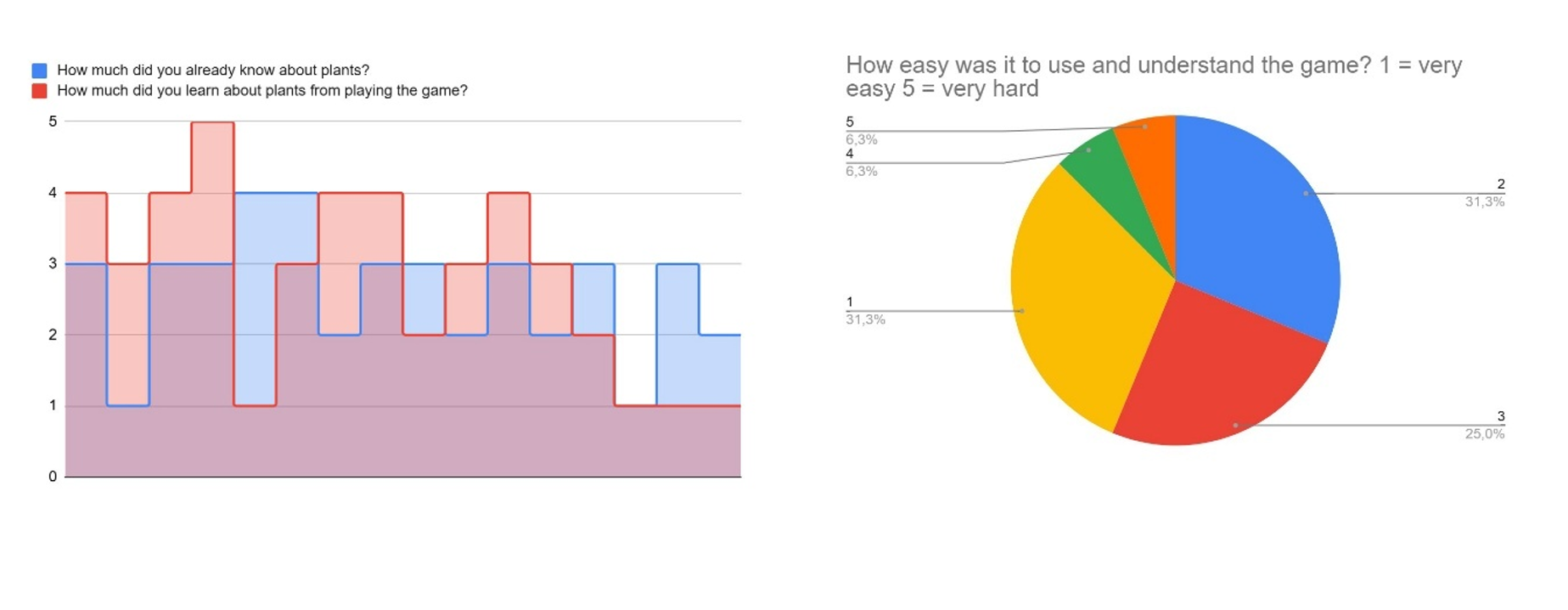Click the pie chart title text

(x=1153, y=76)
